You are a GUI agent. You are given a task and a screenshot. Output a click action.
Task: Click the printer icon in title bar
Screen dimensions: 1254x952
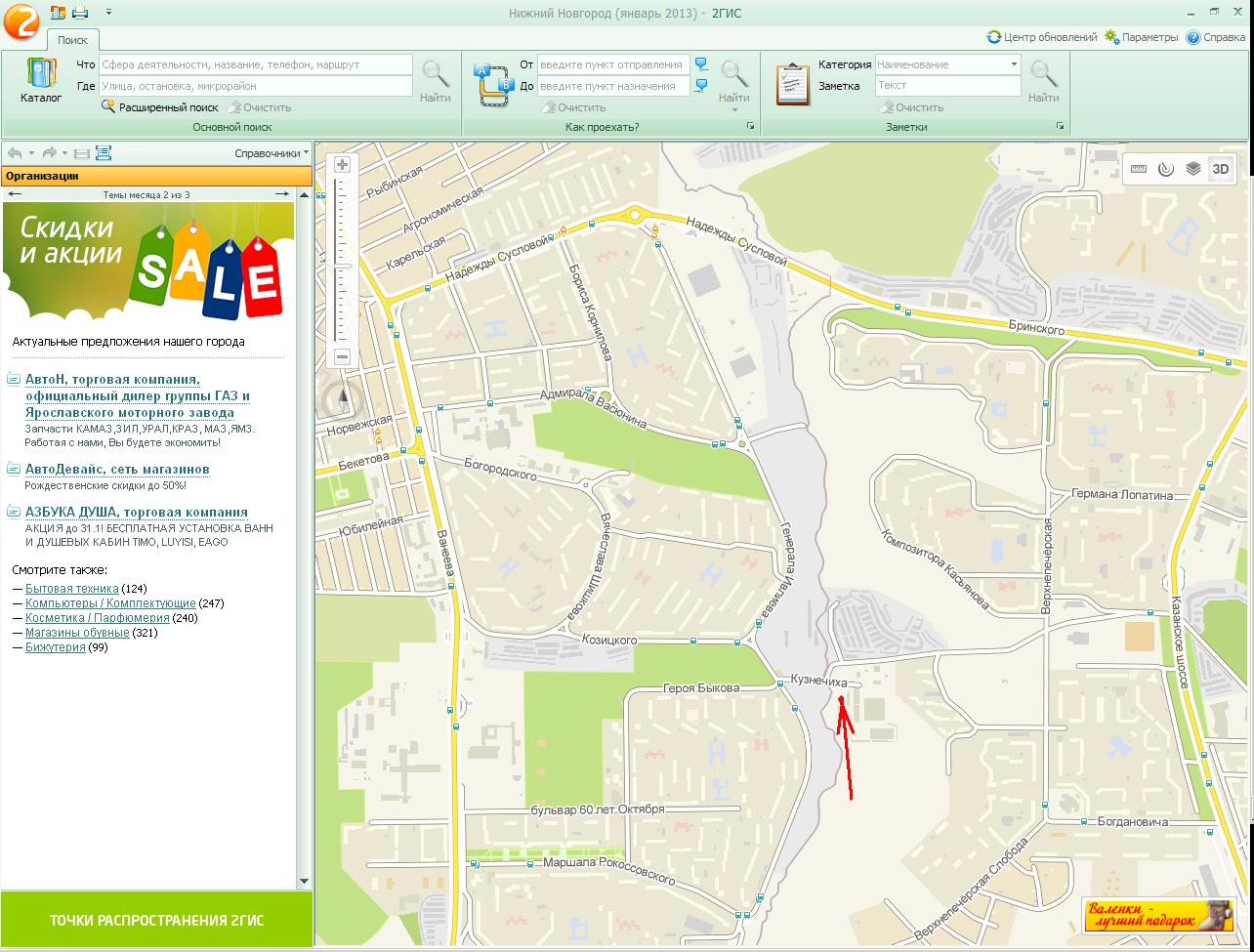(80, 13)
